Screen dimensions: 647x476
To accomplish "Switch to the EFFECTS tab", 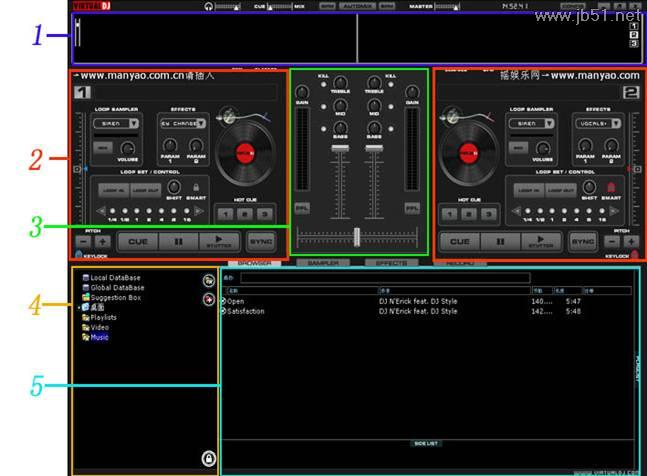I will pyautogui.click(x=392, y=263).
